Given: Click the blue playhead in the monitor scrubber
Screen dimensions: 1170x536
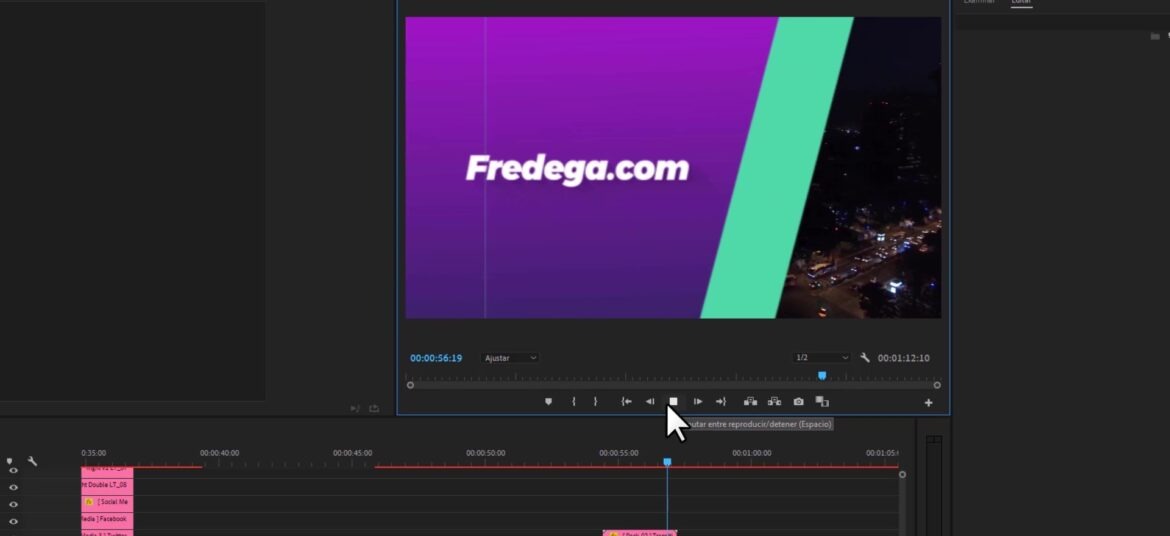Looking at the screenshot, I should tap(822, 375).
